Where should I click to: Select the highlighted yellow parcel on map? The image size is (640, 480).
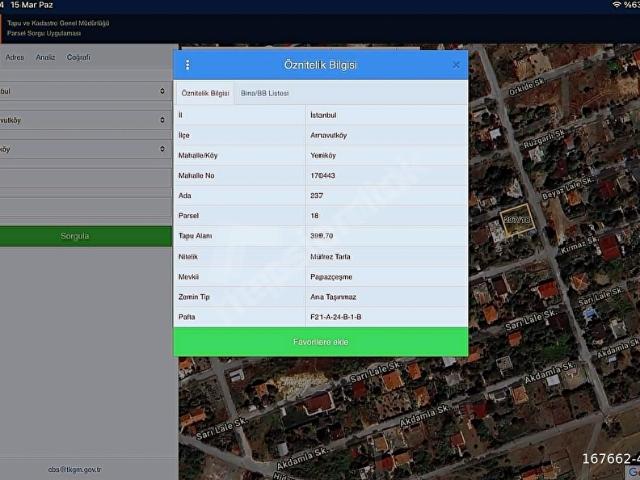[x=516, y=221]
